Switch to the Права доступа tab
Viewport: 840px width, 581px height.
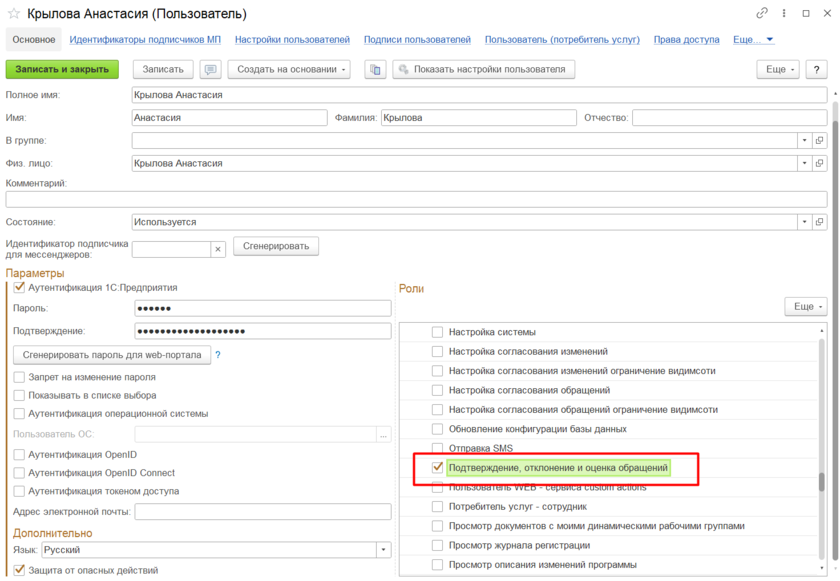685,40
